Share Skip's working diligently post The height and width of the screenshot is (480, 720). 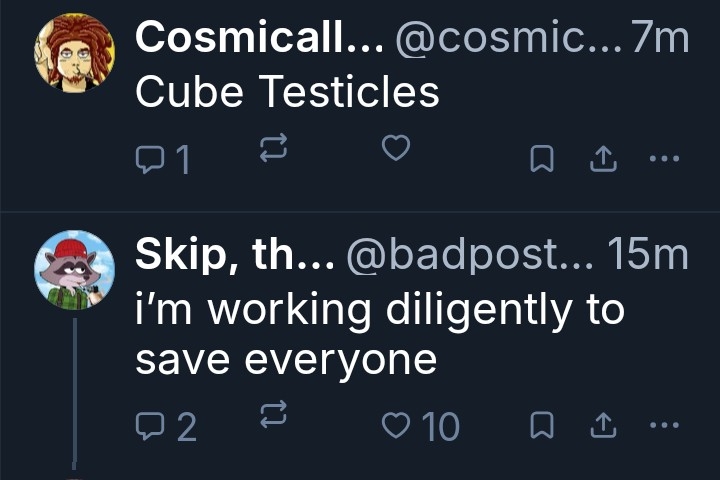pyautogui.click(x=603, y=426)
